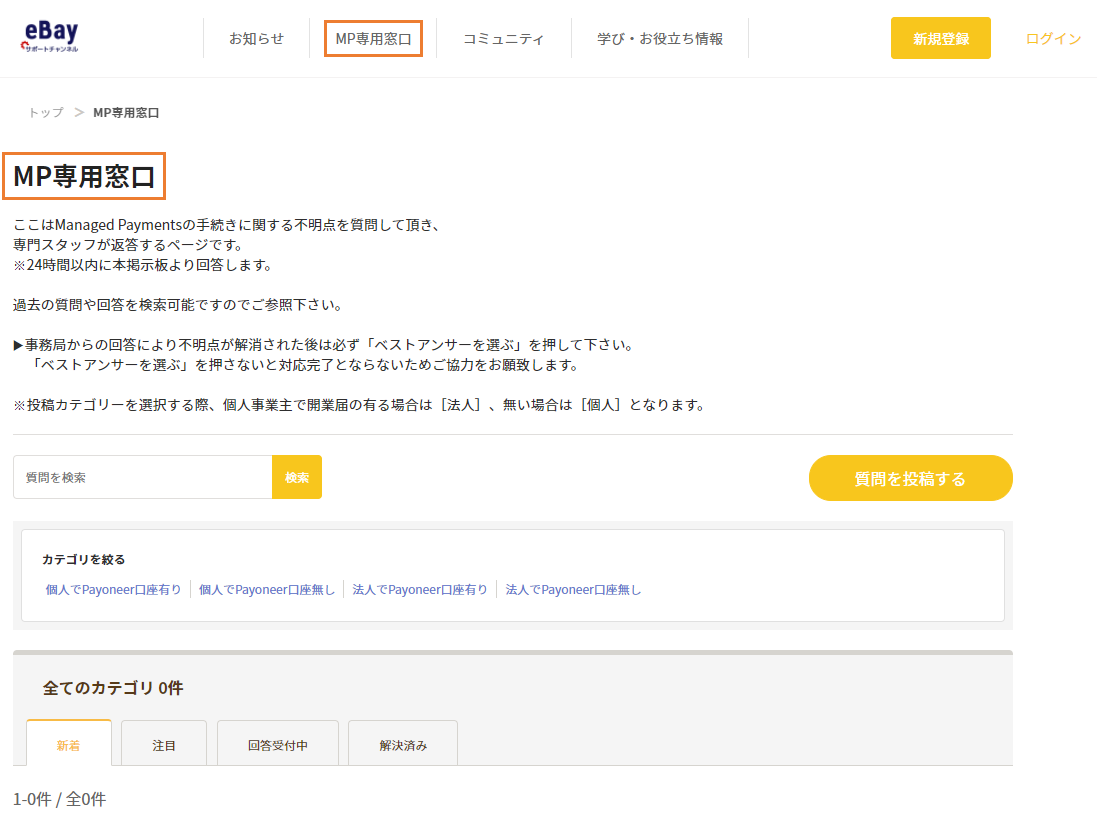Image resolution: width=1097 pixels, height=815 pixels.
Task: Click the eBay support channel logo
Action: click(x=50, y=36)
